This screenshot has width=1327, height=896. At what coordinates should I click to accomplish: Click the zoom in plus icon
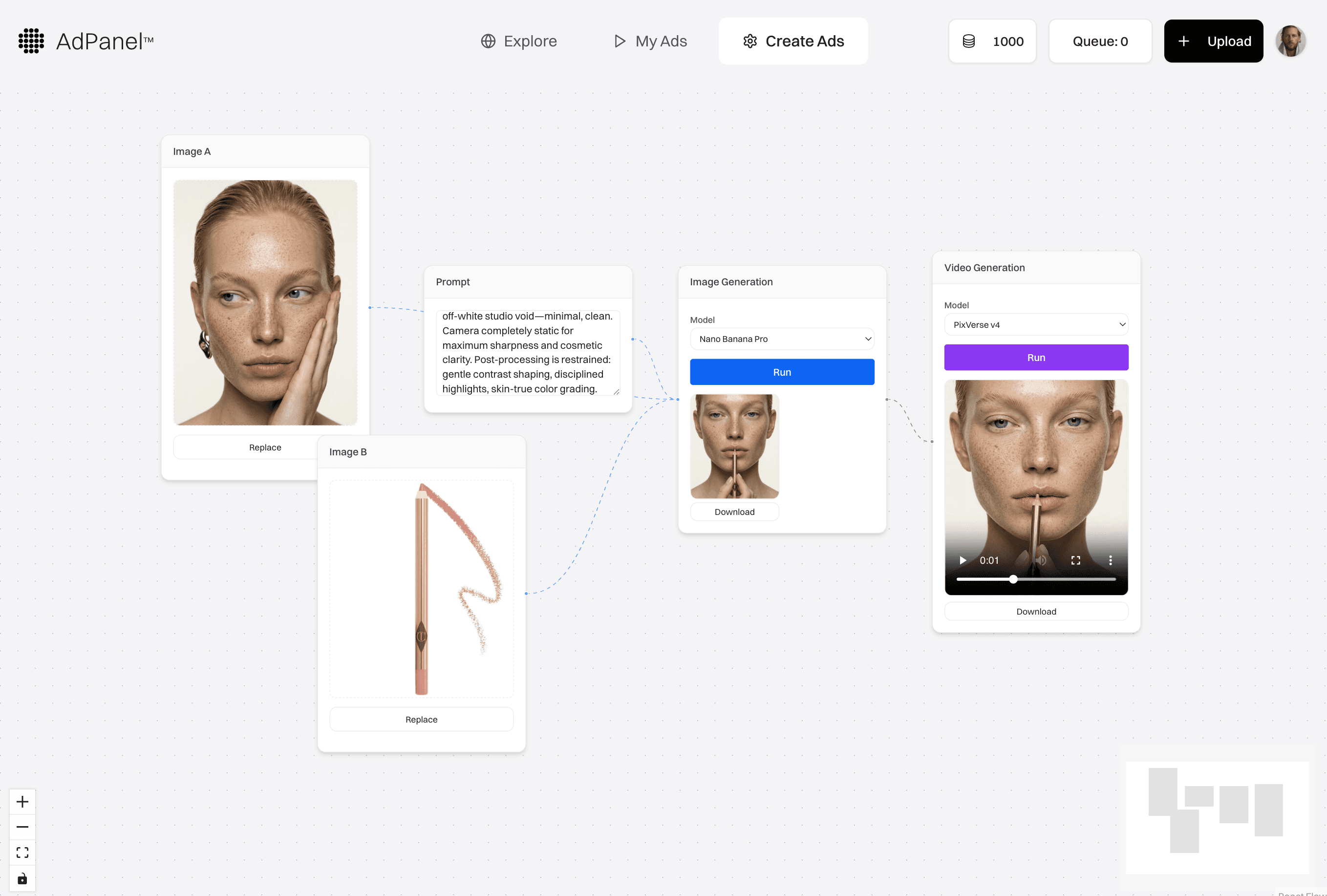(22, 802)
